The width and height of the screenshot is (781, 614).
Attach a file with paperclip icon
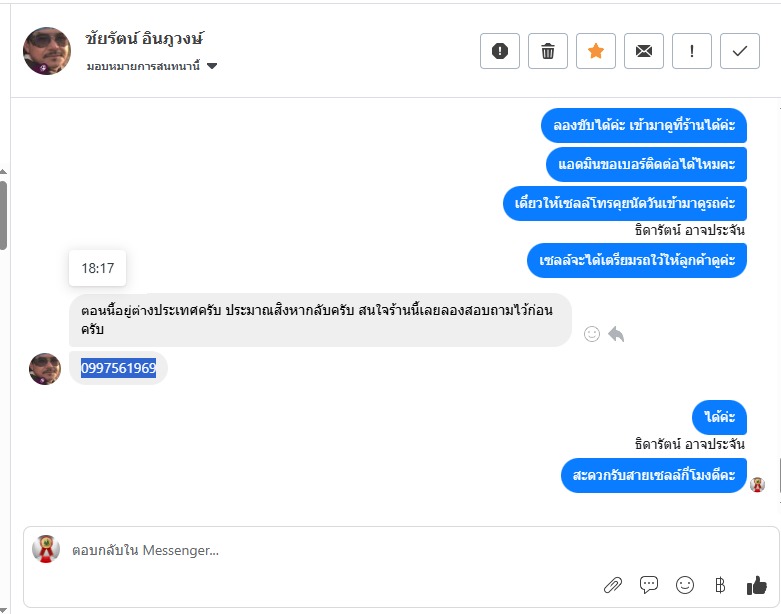point(613,585)
